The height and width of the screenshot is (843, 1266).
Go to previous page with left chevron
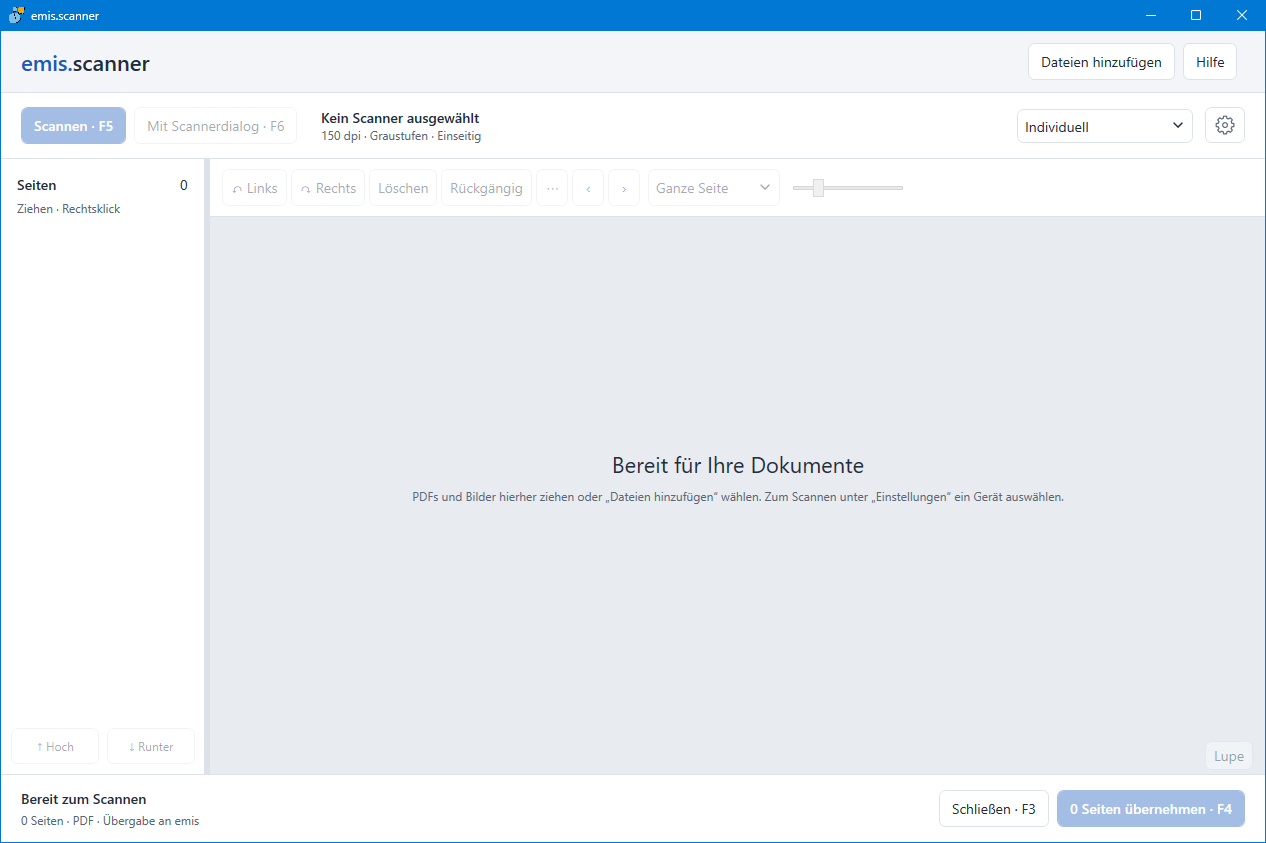588,188
